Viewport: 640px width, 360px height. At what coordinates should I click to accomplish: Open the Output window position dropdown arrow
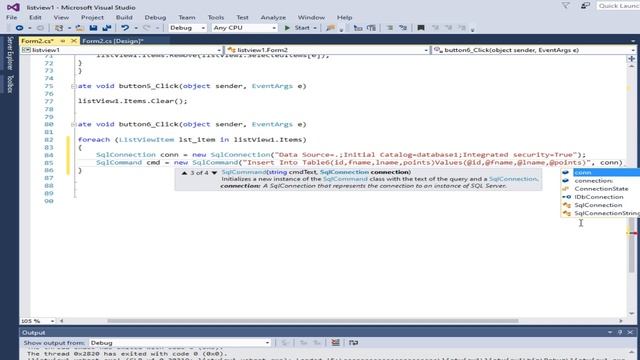(x=610, y=333)
